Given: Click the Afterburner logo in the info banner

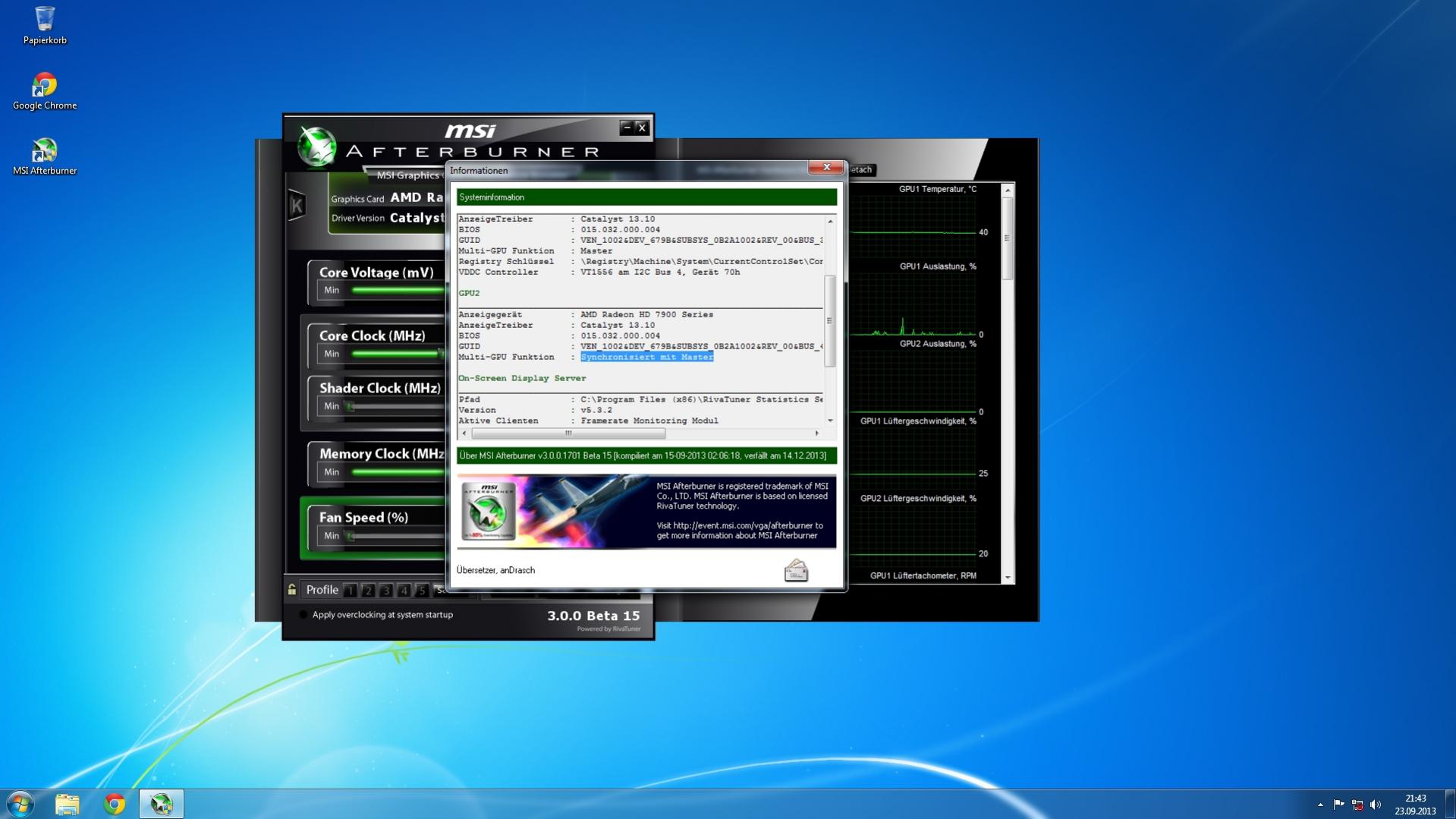Looking at the screenshot, I should coord(489,511).
